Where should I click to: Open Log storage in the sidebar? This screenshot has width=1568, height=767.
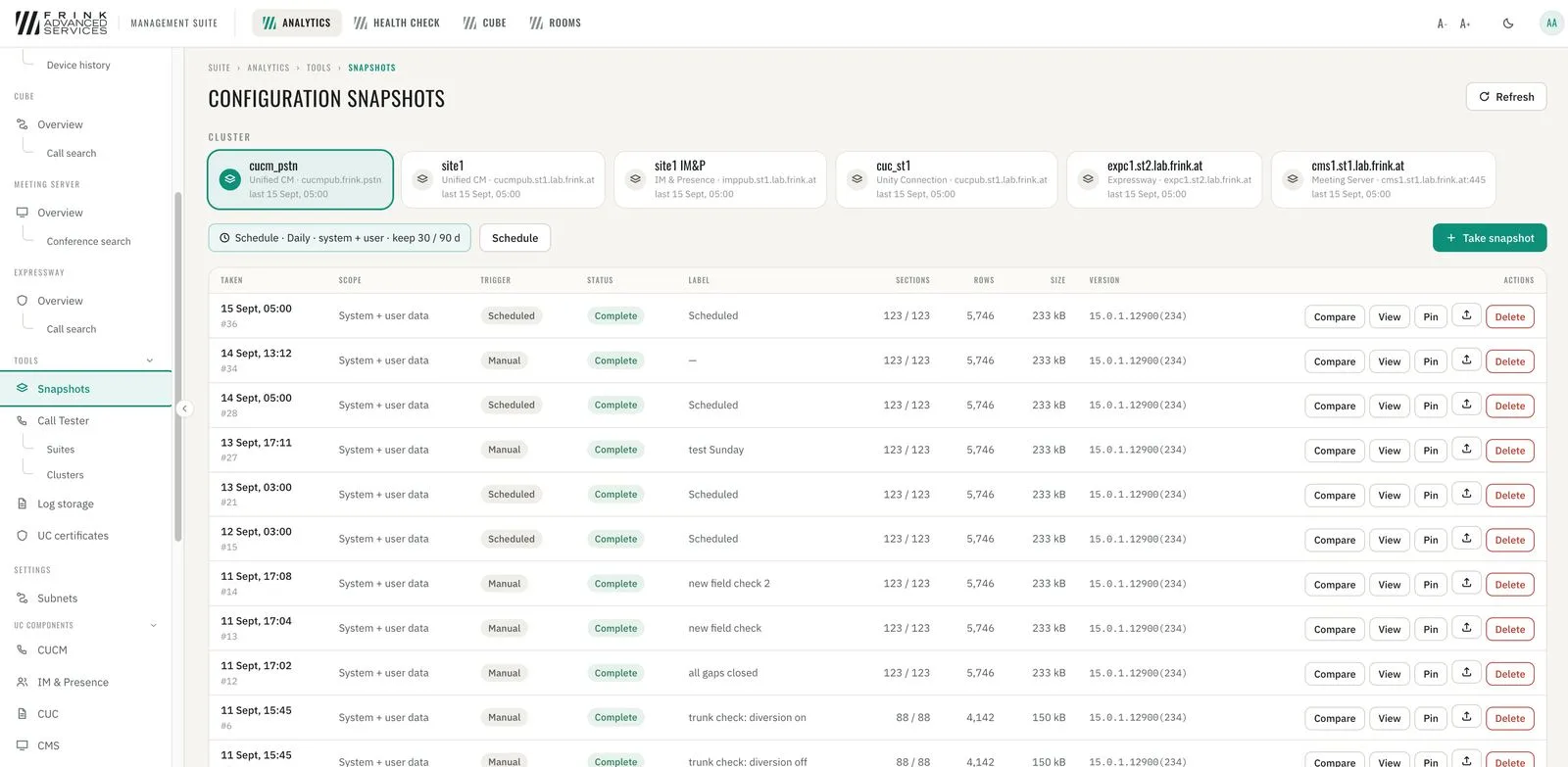[x=66, y=504]
